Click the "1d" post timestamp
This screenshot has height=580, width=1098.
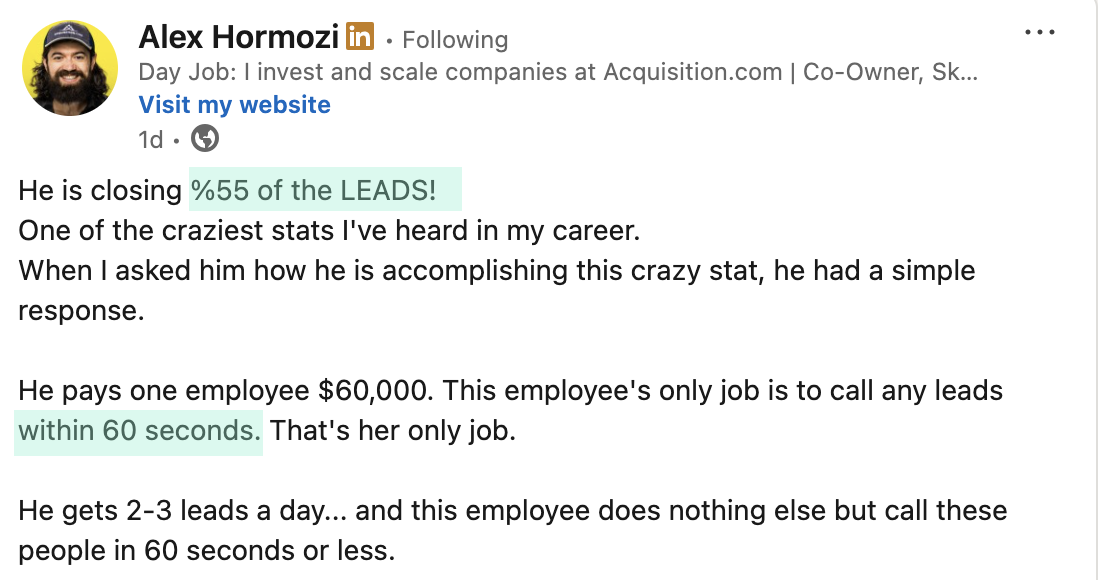click(x=150, y=139)
